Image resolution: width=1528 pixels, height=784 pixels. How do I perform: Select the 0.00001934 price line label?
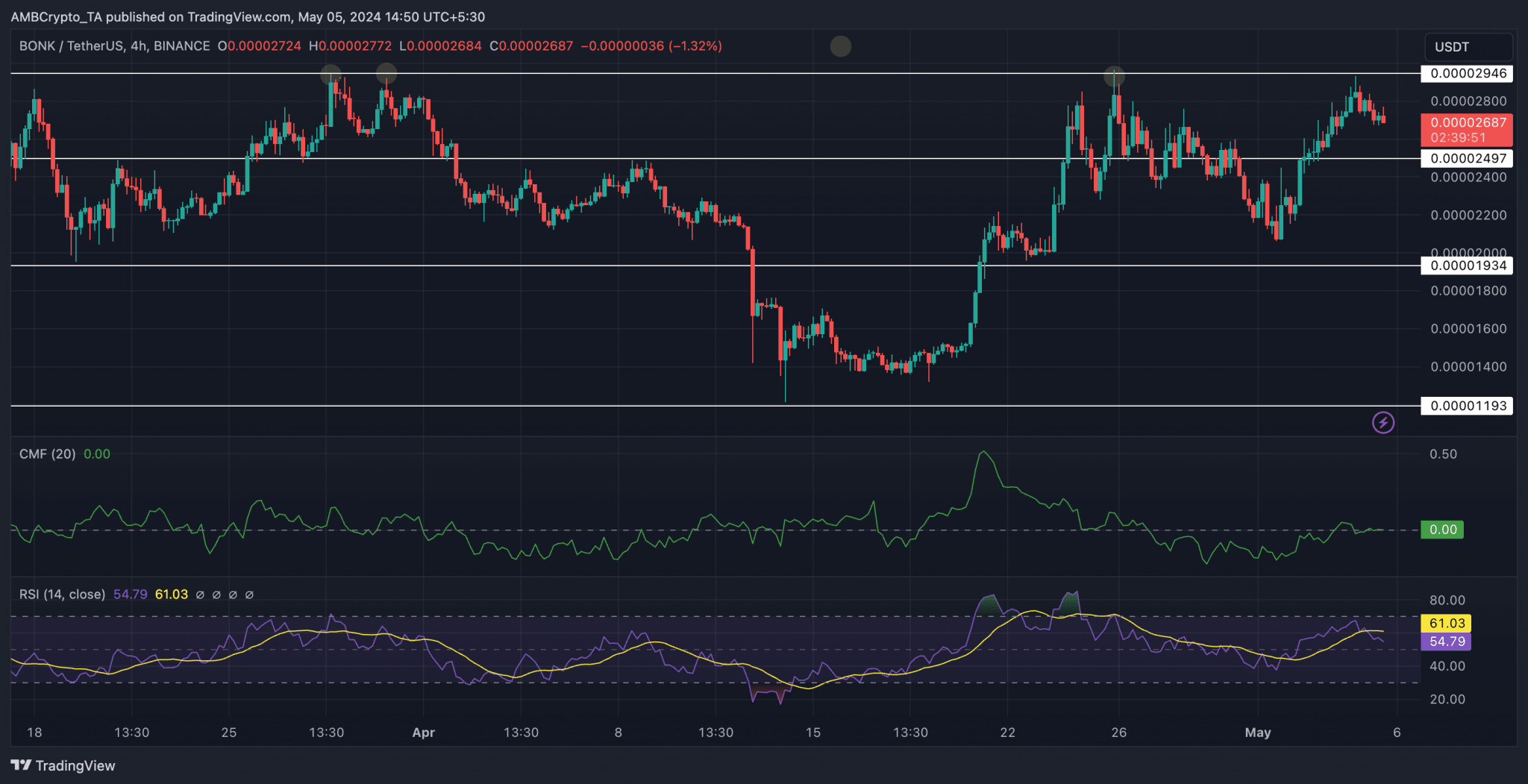pos(1467,266)
